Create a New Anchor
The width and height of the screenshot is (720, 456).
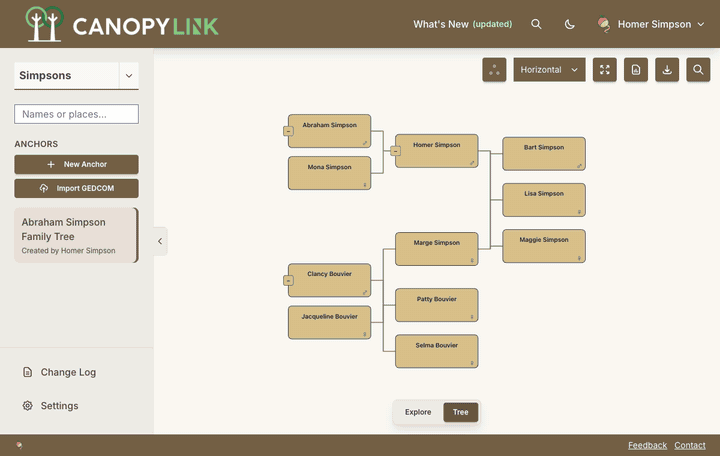tap(76, 164)
